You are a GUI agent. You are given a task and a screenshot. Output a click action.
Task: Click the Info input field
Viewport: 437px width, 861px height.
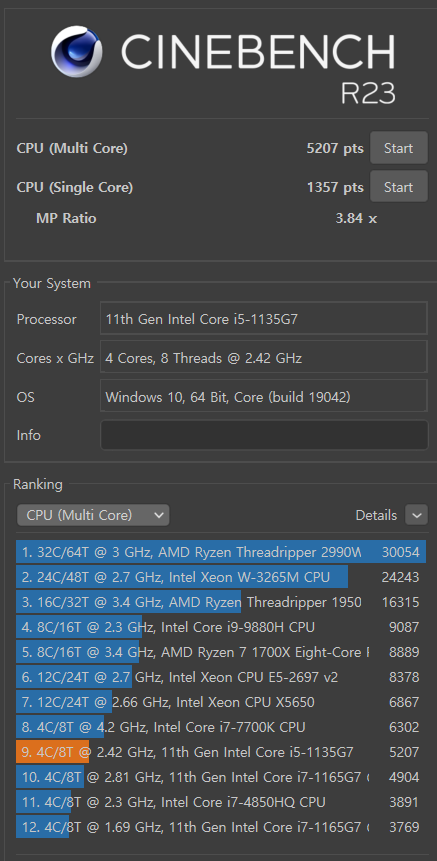264,435
